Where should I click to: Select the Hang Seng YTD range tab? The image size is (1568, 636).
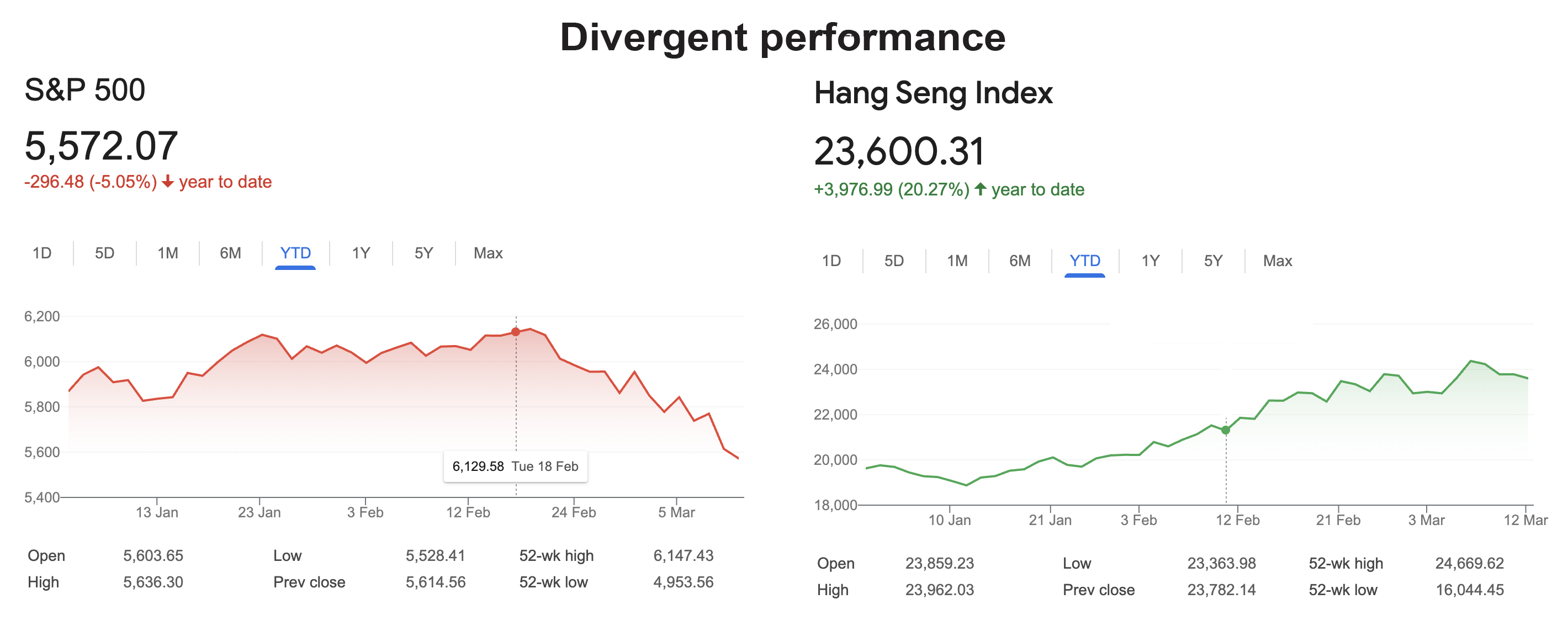(1085, 261)
